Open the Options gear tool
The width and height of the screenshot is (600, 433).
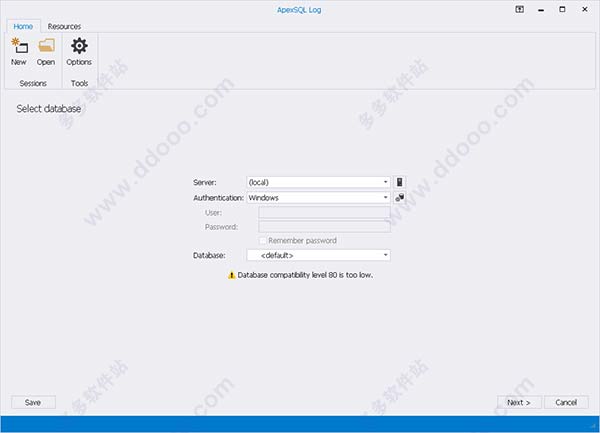(x=79, y=52)
